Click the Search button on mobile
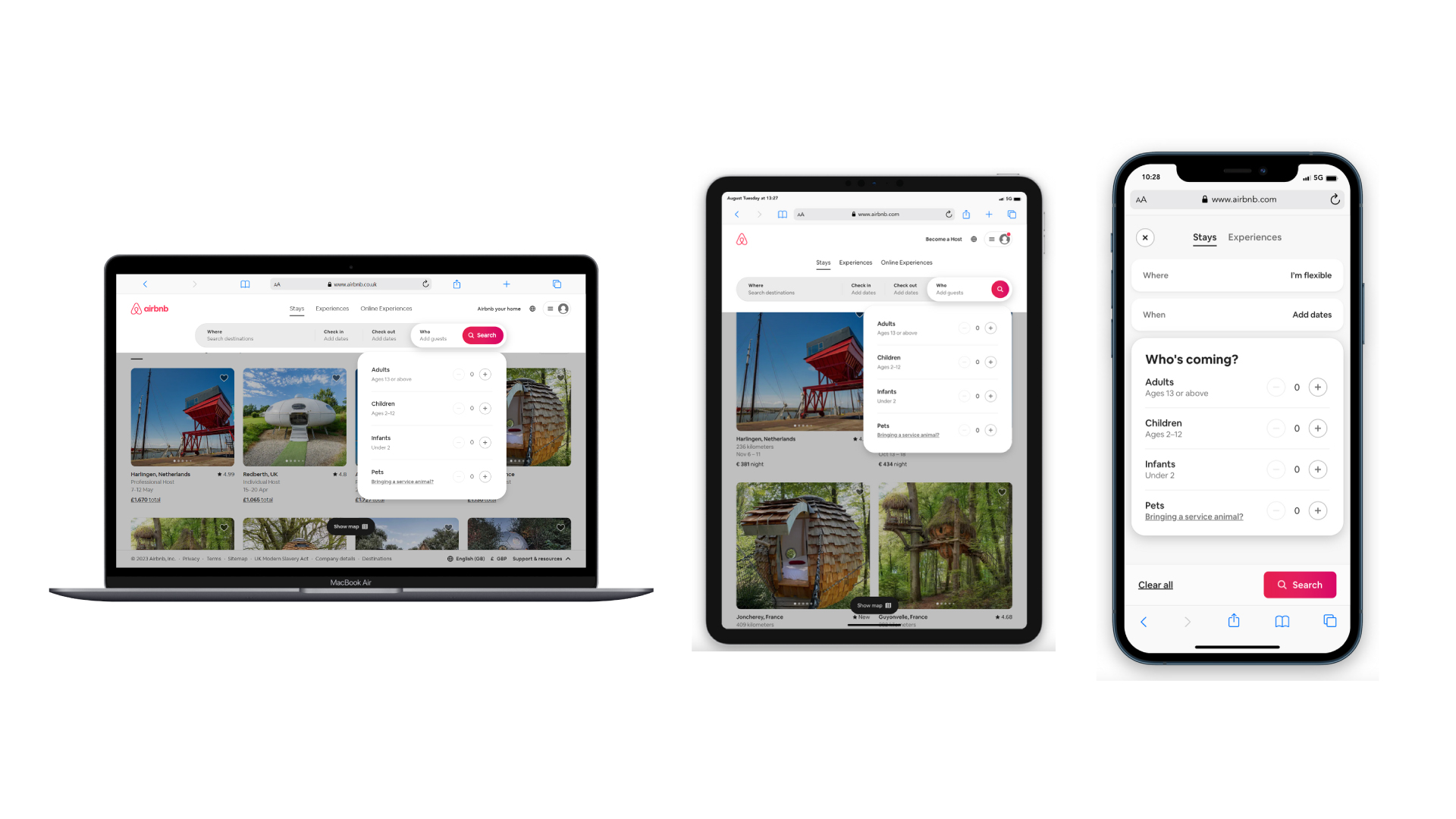Viewport: 1456px width, 819px height. [x=1299, y=584]
